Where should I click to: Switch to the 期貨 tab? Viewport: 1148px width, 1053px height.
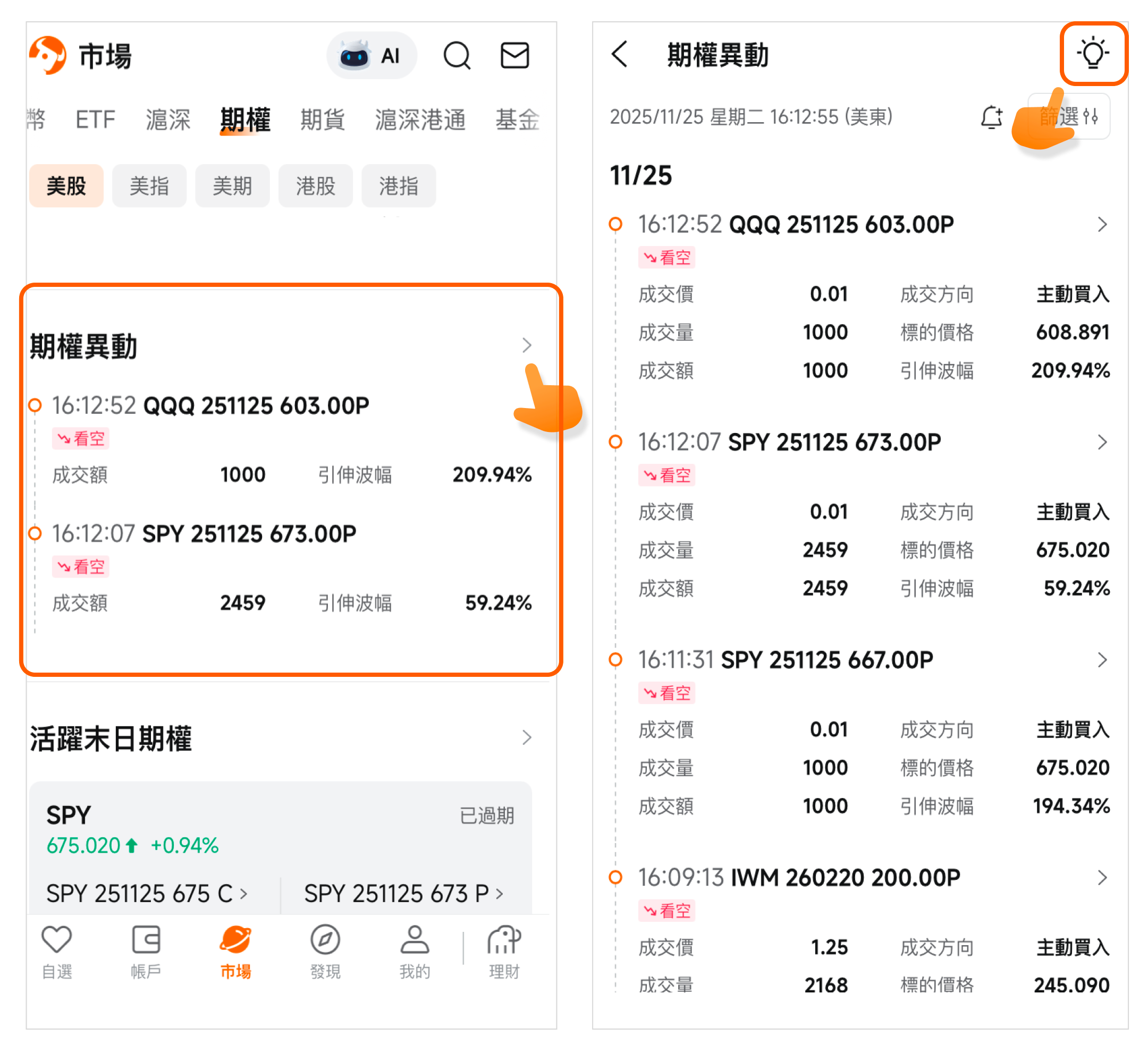tap(322, 120)
